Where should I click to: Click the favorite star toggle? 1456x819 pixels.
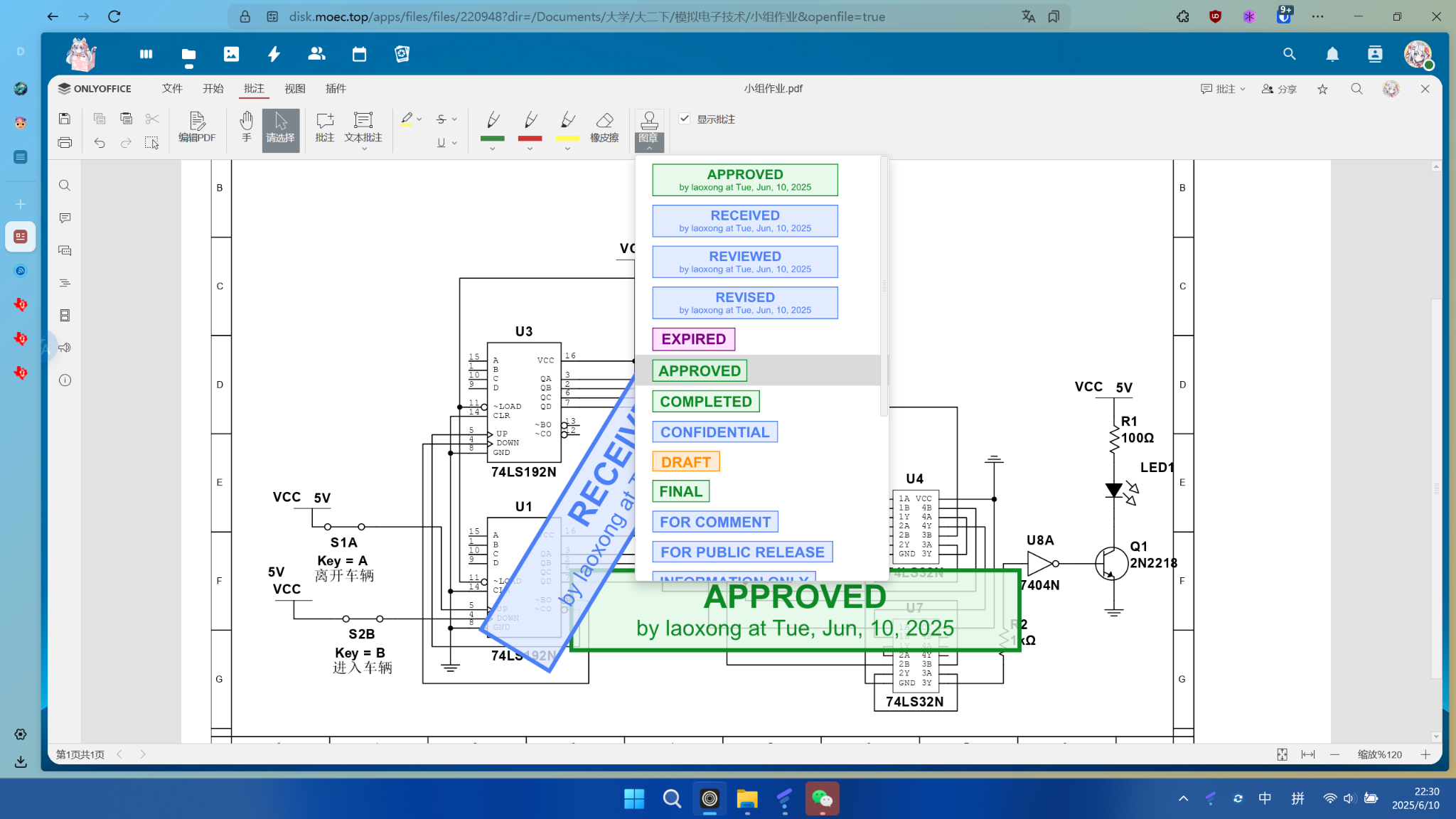tap(1322, 89)
